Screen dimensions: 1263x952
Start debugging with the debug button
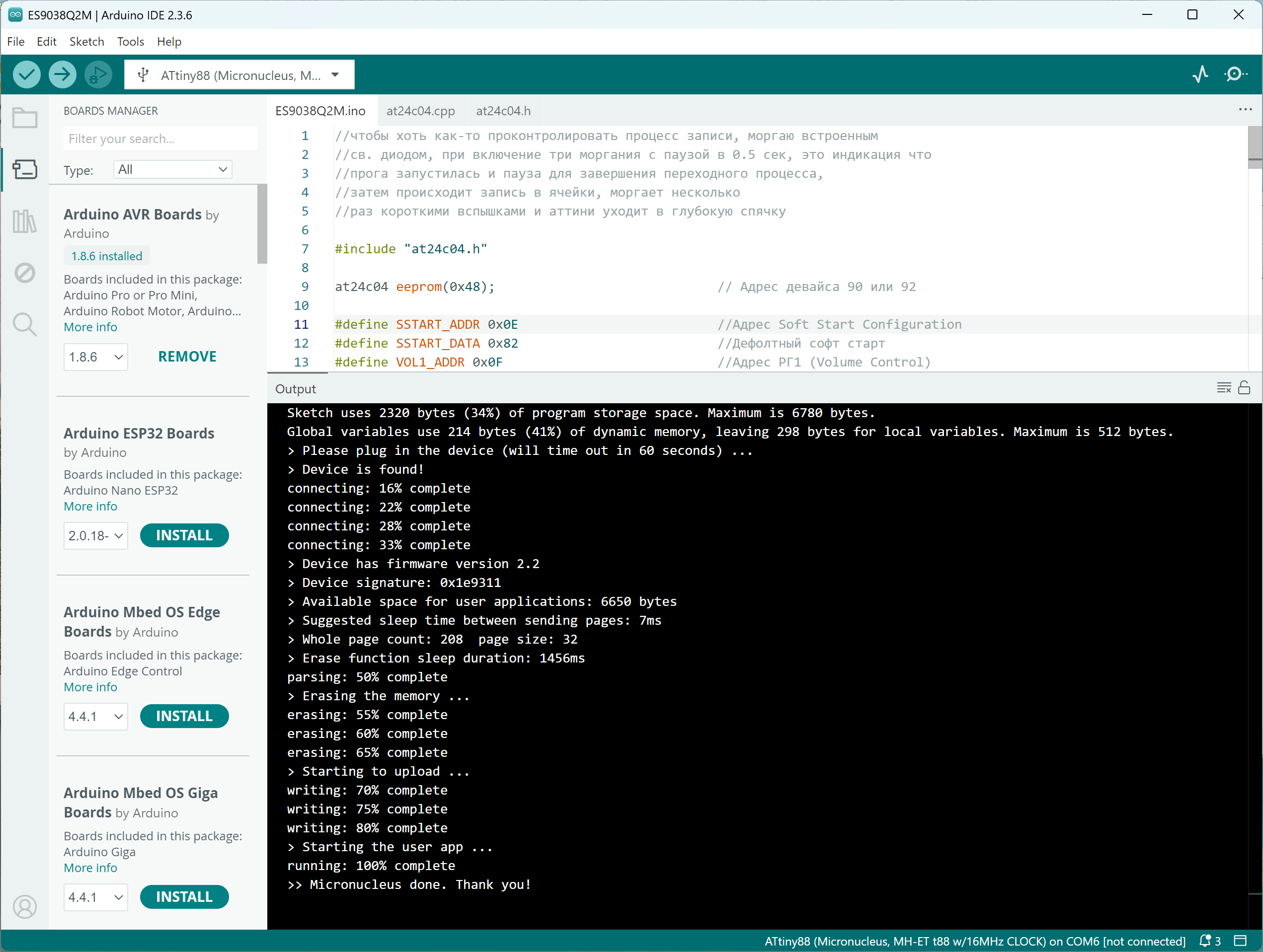pyautogui.click(x=98, y=74)
